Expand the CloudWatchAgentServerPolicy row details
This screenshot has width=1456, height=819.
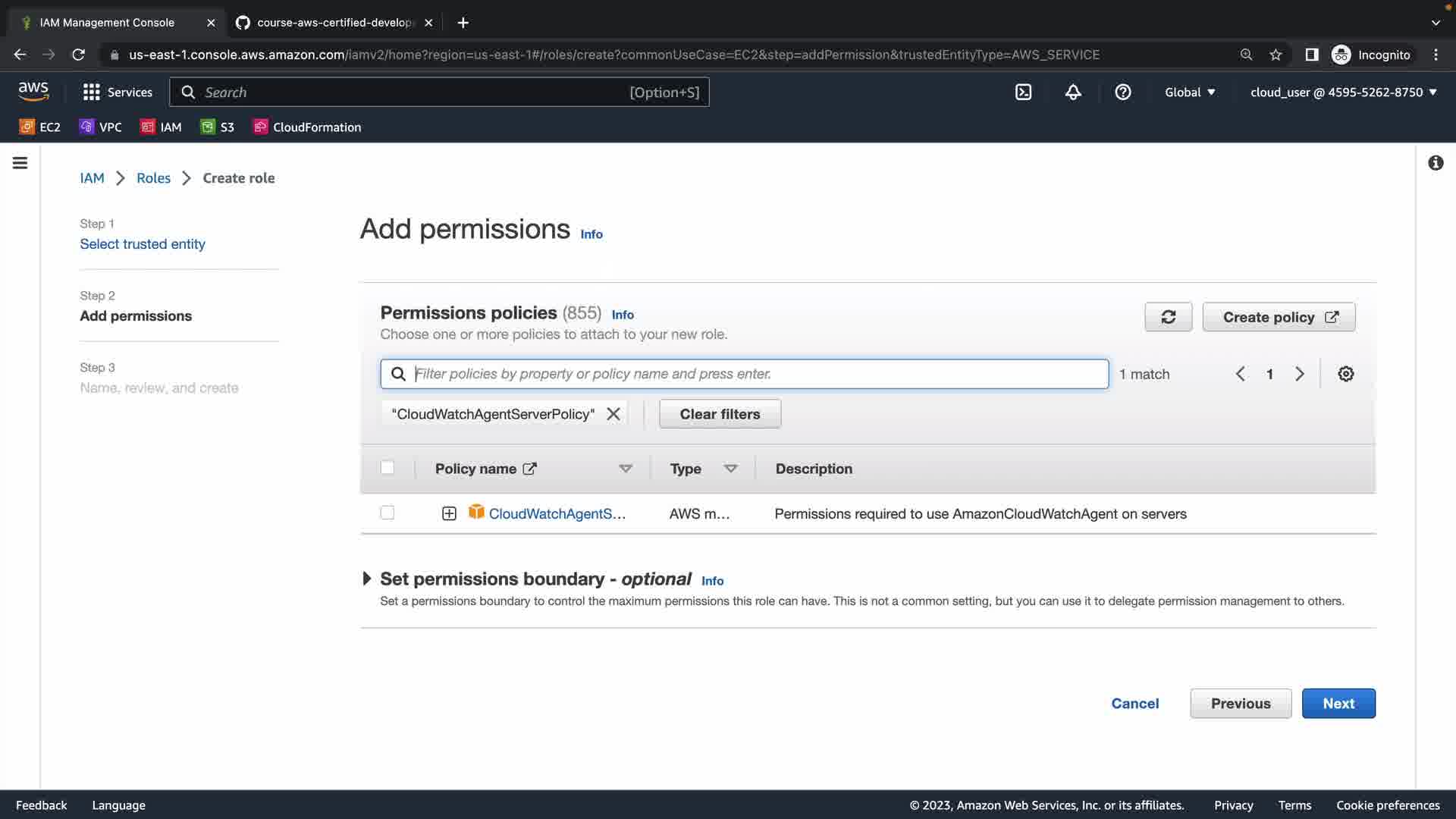click(x=449, y=514)
